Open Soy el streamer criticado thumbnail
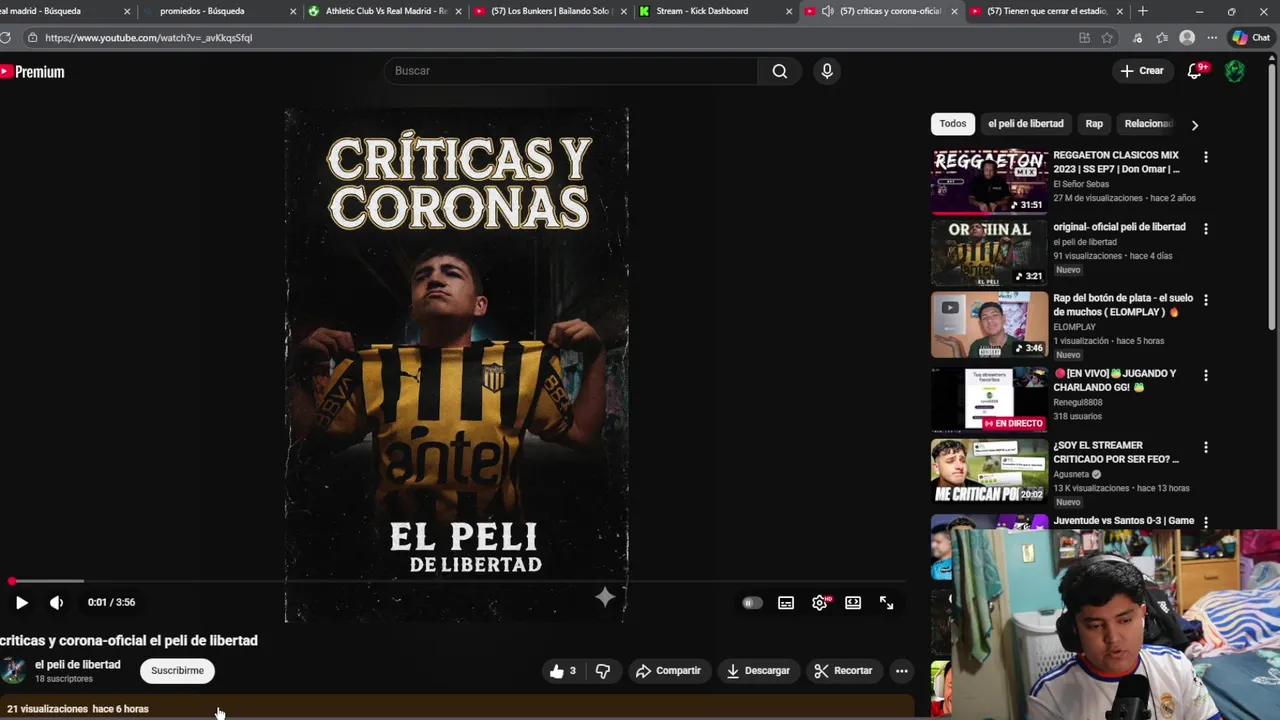Screen dimensions: 1280x720 pos(990,471)
